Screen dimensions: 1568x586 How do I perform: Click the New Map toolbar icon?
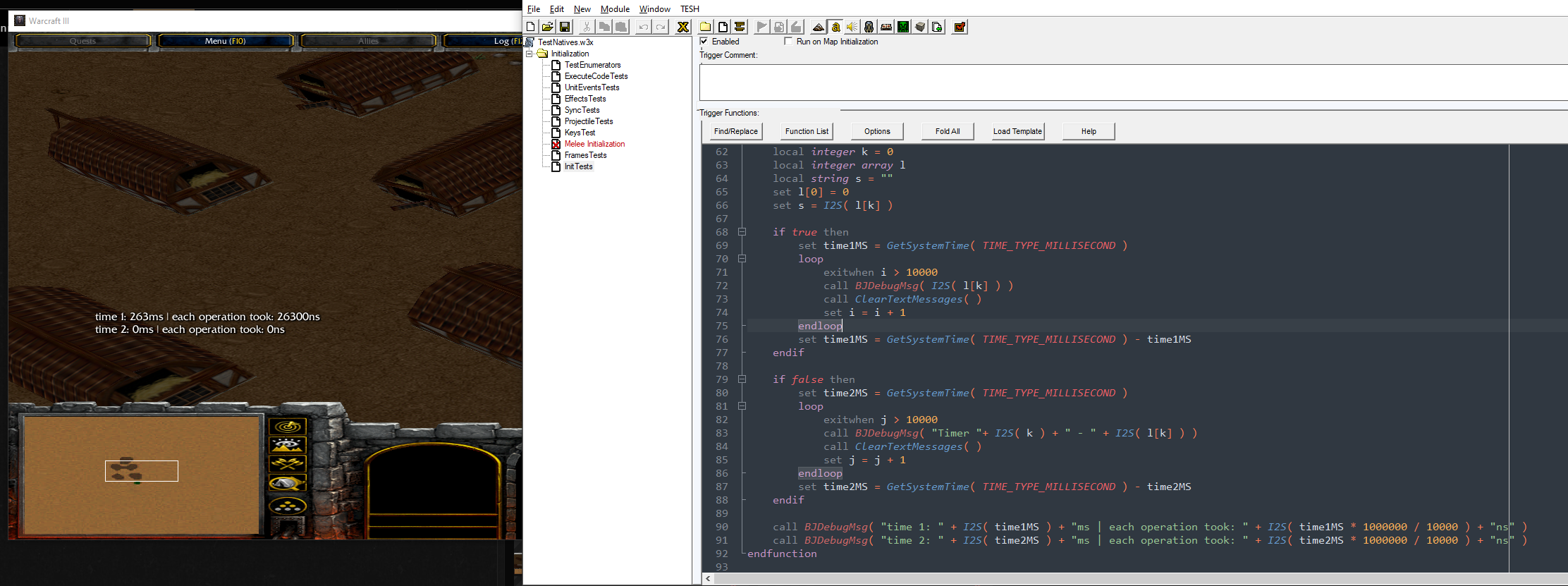coord(531,27)
